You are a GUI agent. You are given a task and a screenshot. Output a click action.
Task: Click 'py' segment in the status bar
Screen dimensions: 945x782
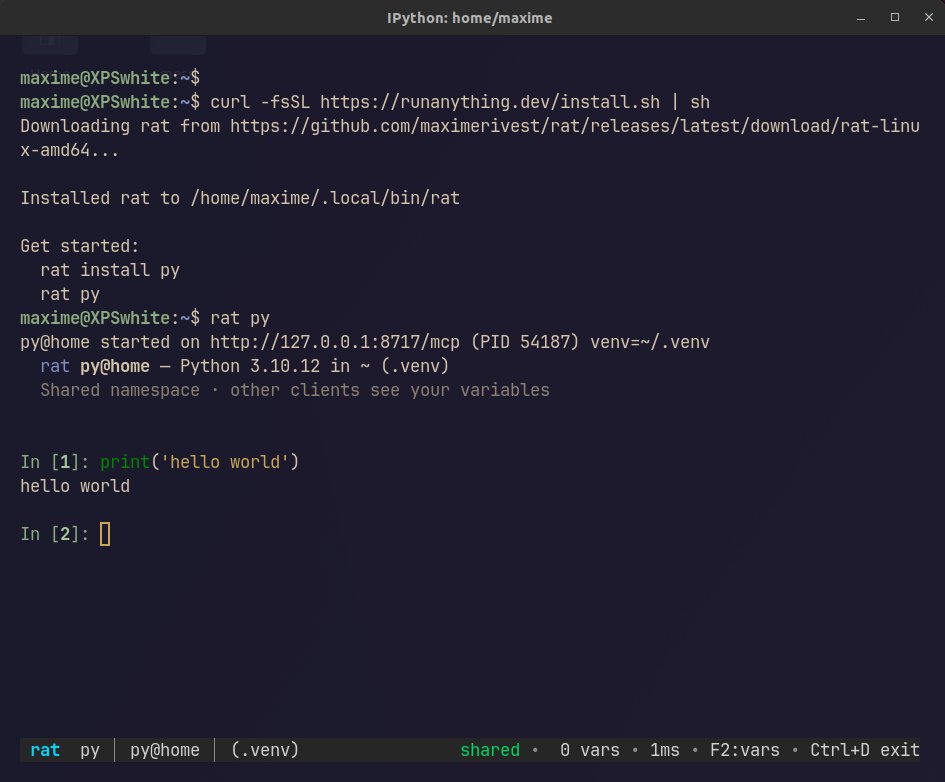[90, 751]
